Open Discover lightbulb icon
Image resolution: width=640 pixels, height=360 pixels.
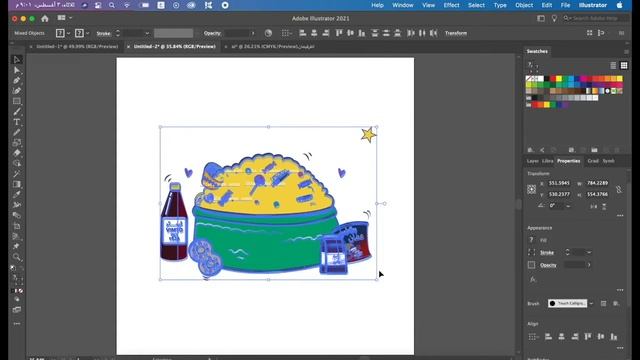click(x=554, y=18)
